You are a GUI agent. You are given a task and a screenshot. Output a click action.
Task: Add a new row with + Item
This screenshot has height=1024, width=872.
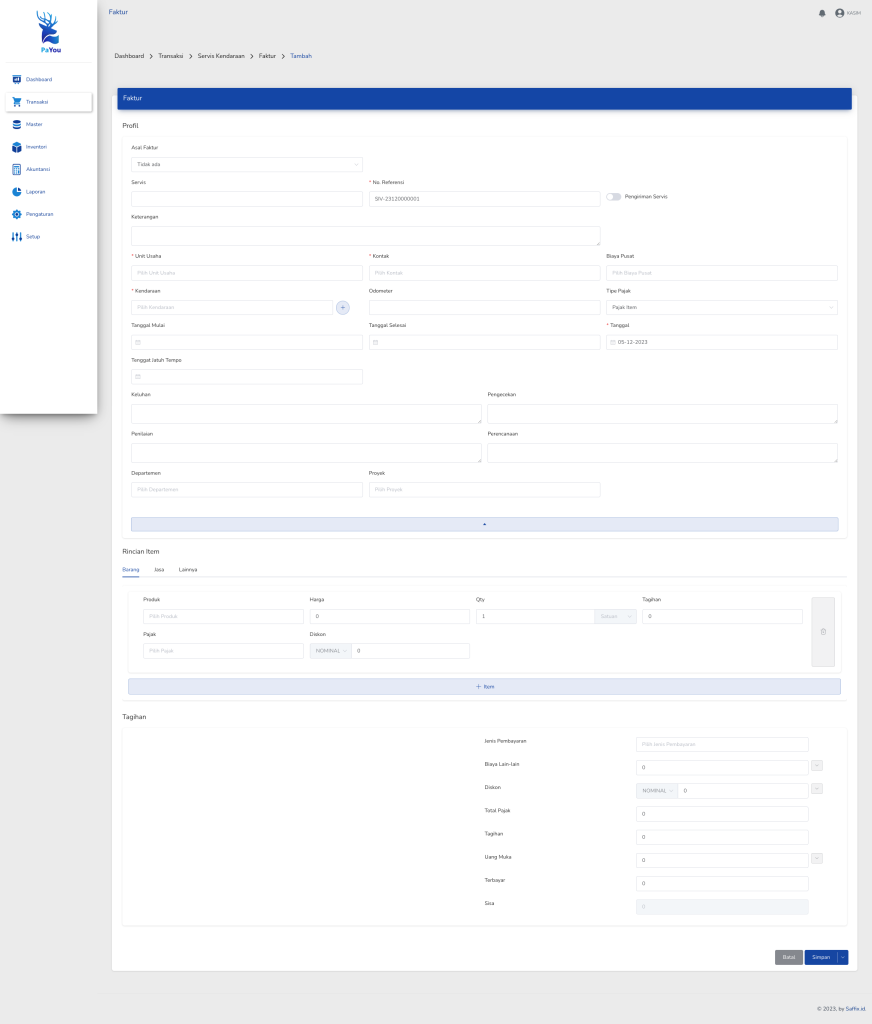(x=485, y=686)
